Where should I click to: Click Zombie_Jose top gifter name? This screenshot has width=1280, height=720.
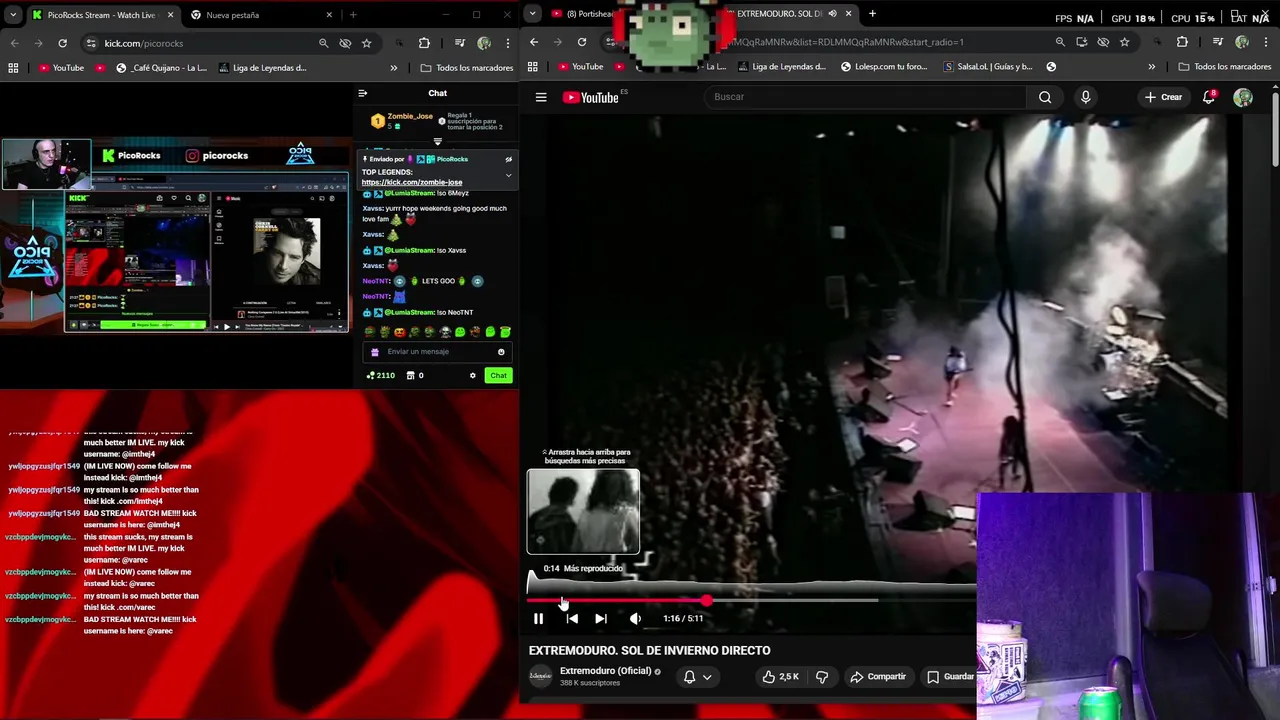click(410, 116)
